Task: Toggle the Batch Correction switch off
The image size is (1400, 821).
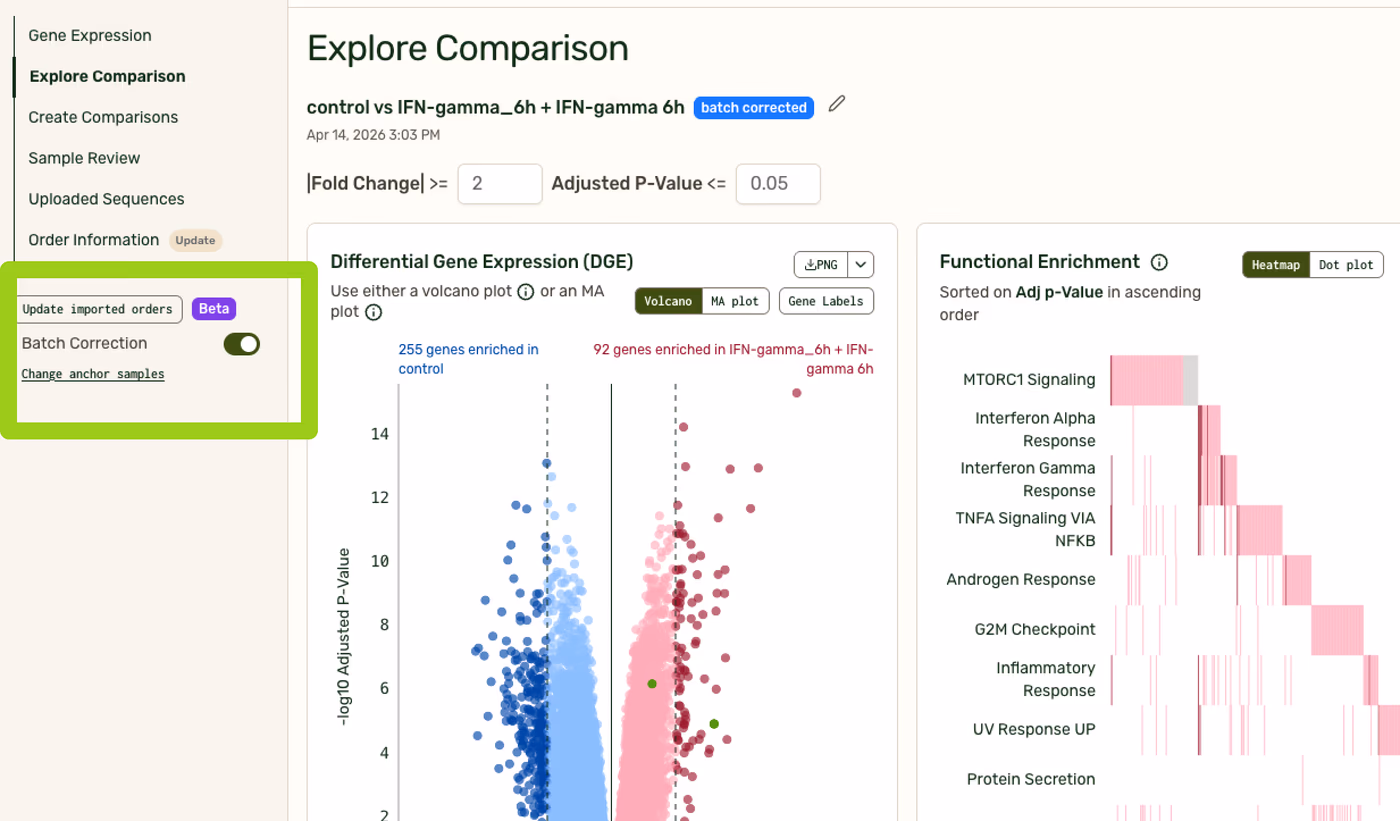Action: (241, 344)
